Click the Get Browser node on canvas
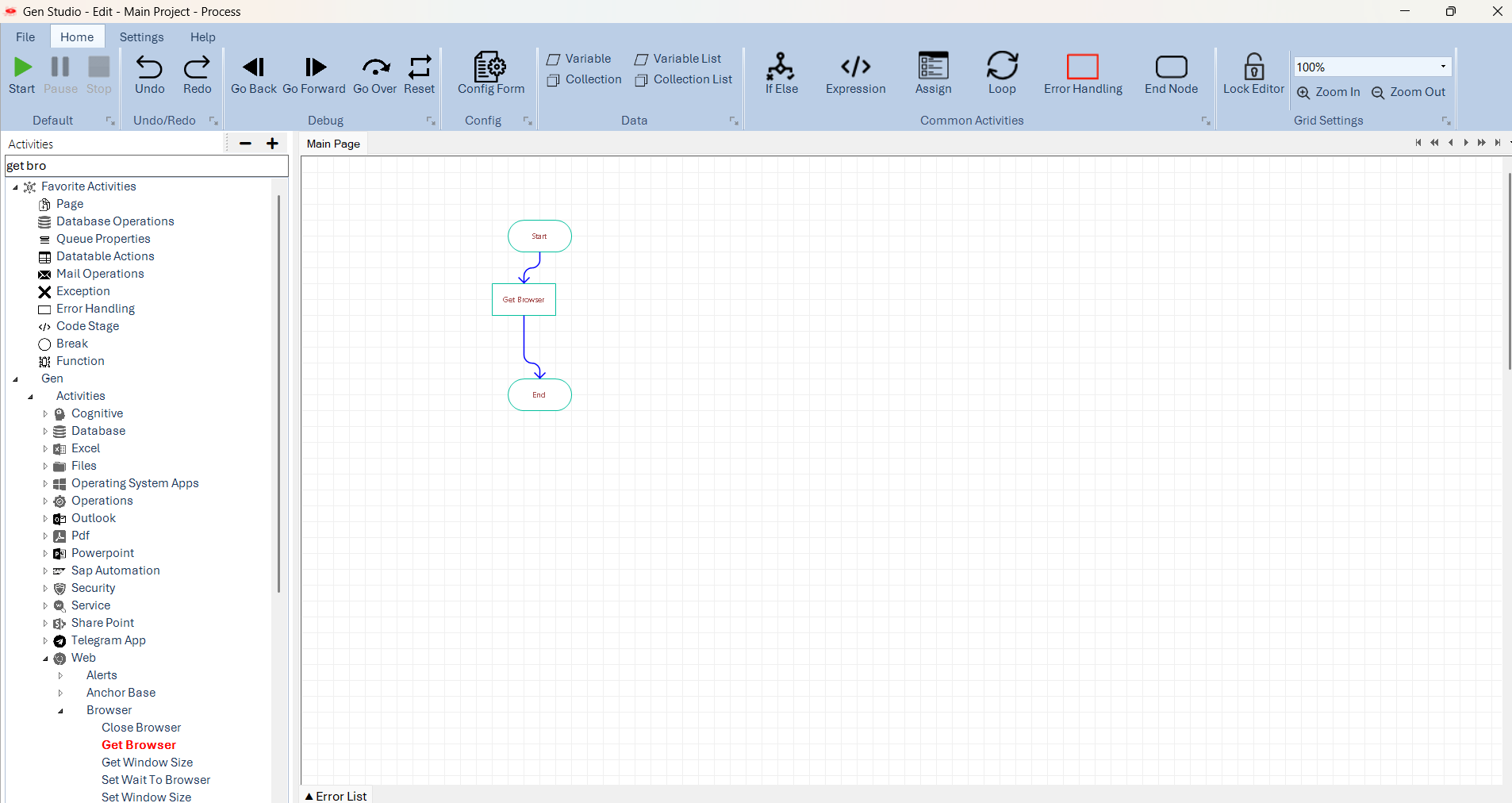Viewport: 1512px width, 803px height. click(524, 300)
